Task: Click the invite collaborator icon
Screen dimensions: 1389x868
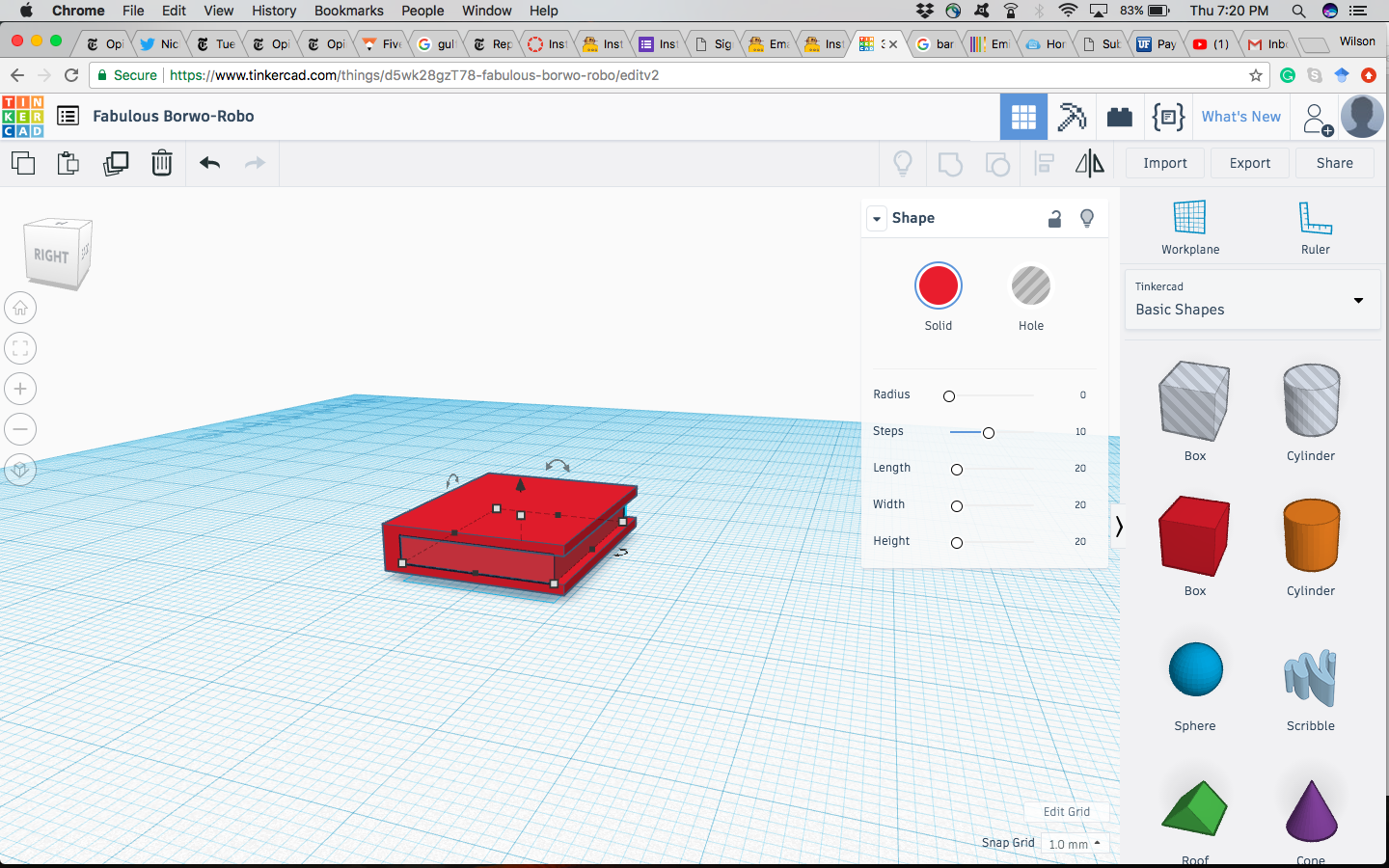Action: [x=1317, y=119]
